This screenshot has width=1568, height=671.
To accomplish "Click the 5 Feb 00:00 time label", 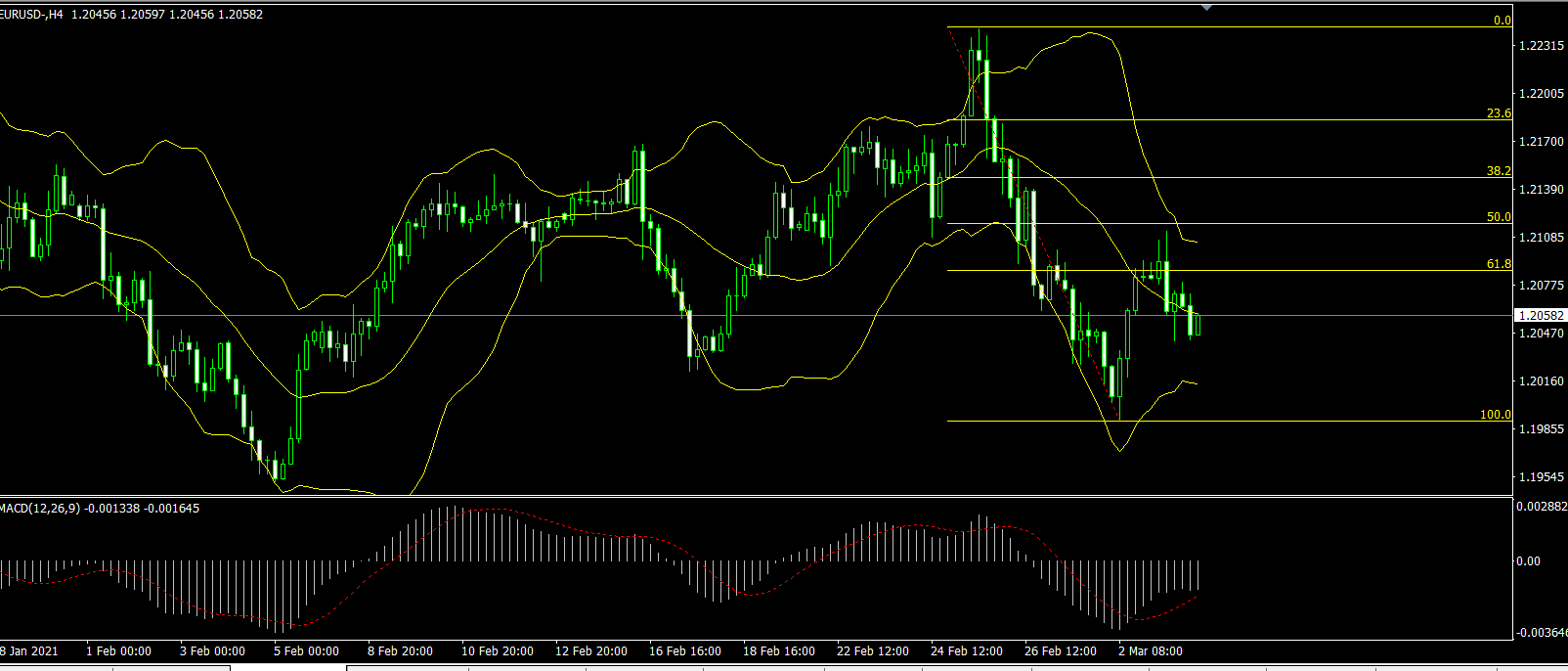I will click(307, 651).
